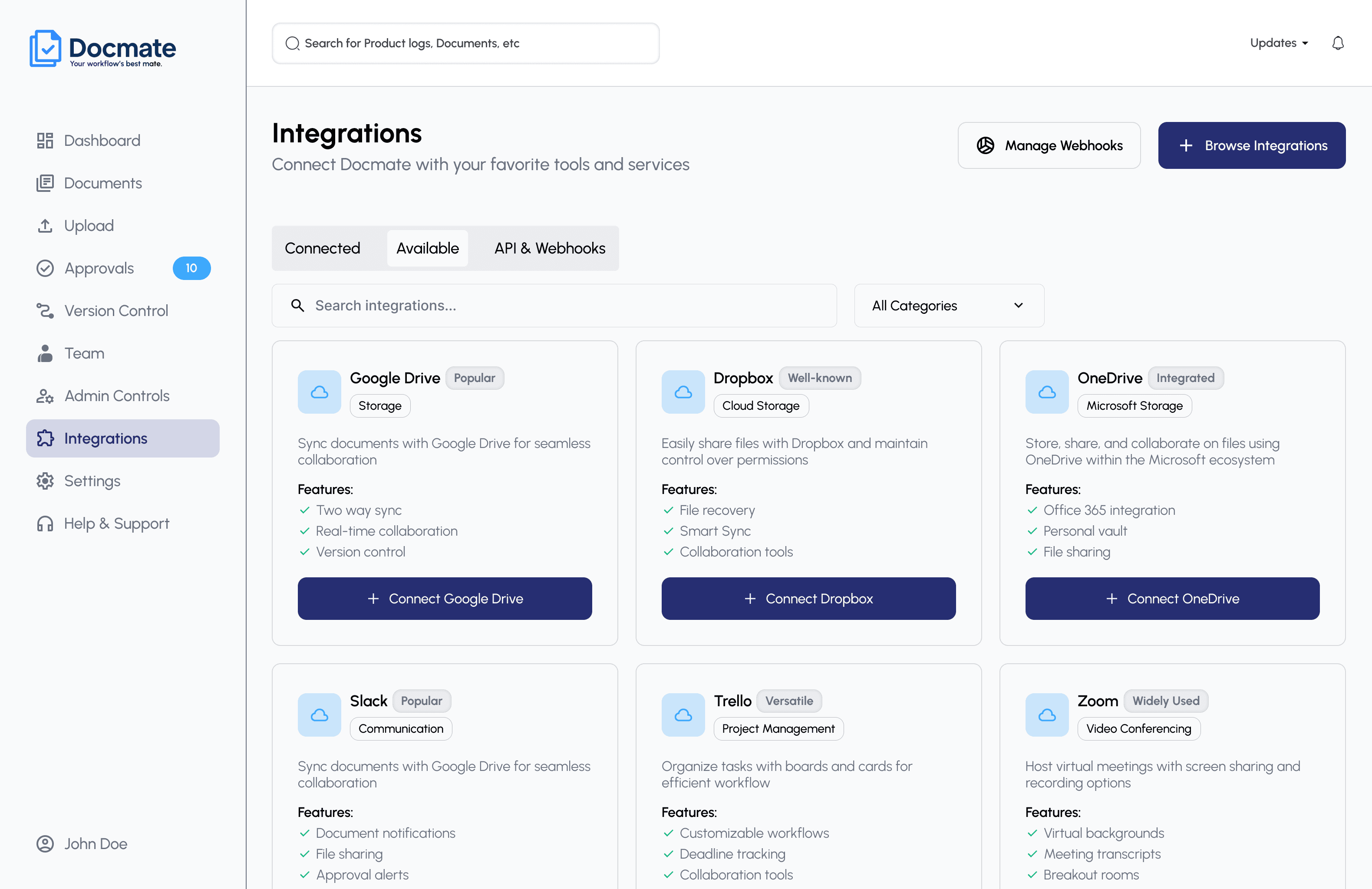
Task: Click the Google Drive cloud icon
Action: pyautogui.click(x=320, y=392)
